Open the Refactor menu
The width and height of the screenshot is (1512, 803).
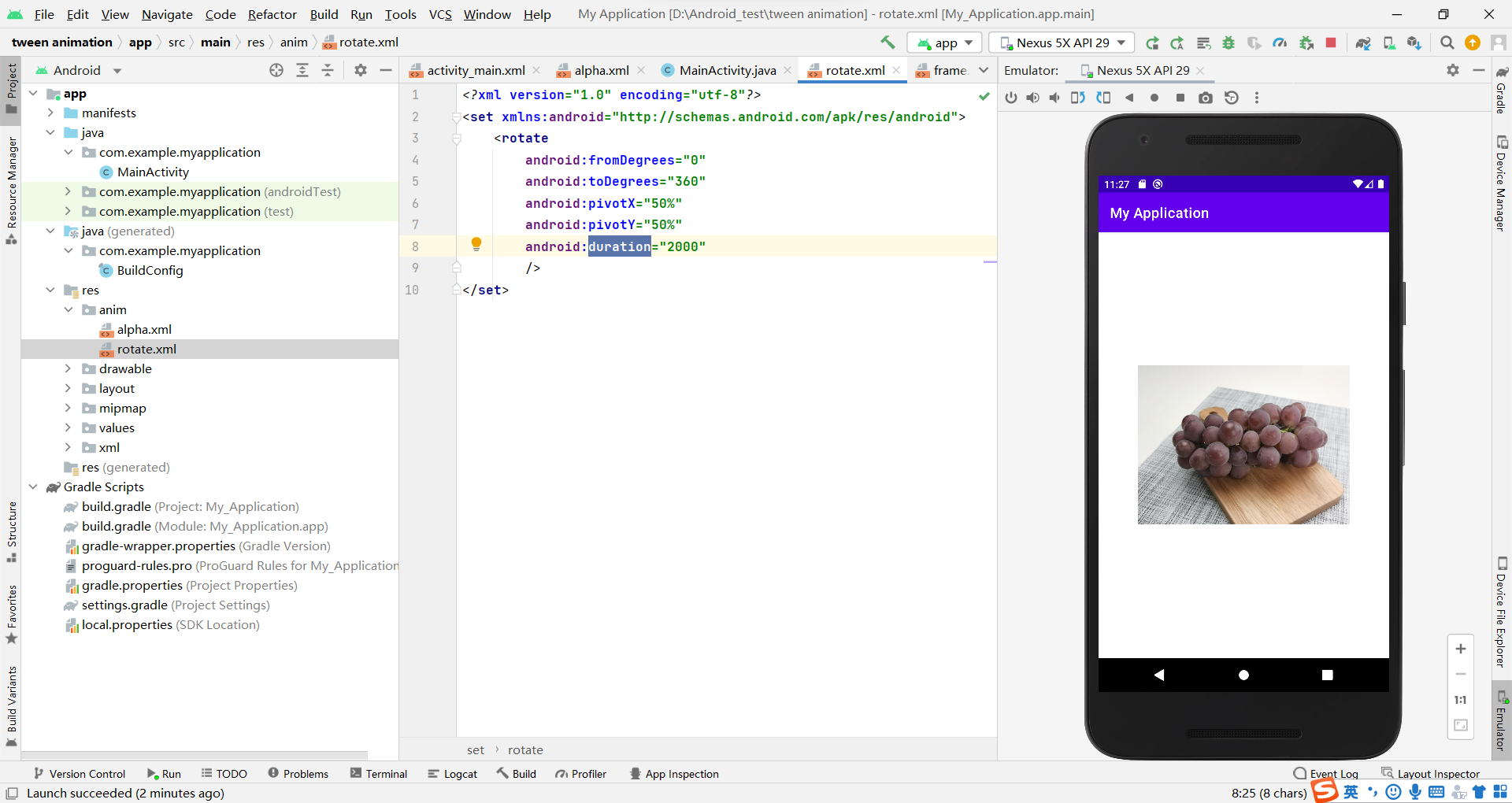pyautogui.click(x=272, y=14)
